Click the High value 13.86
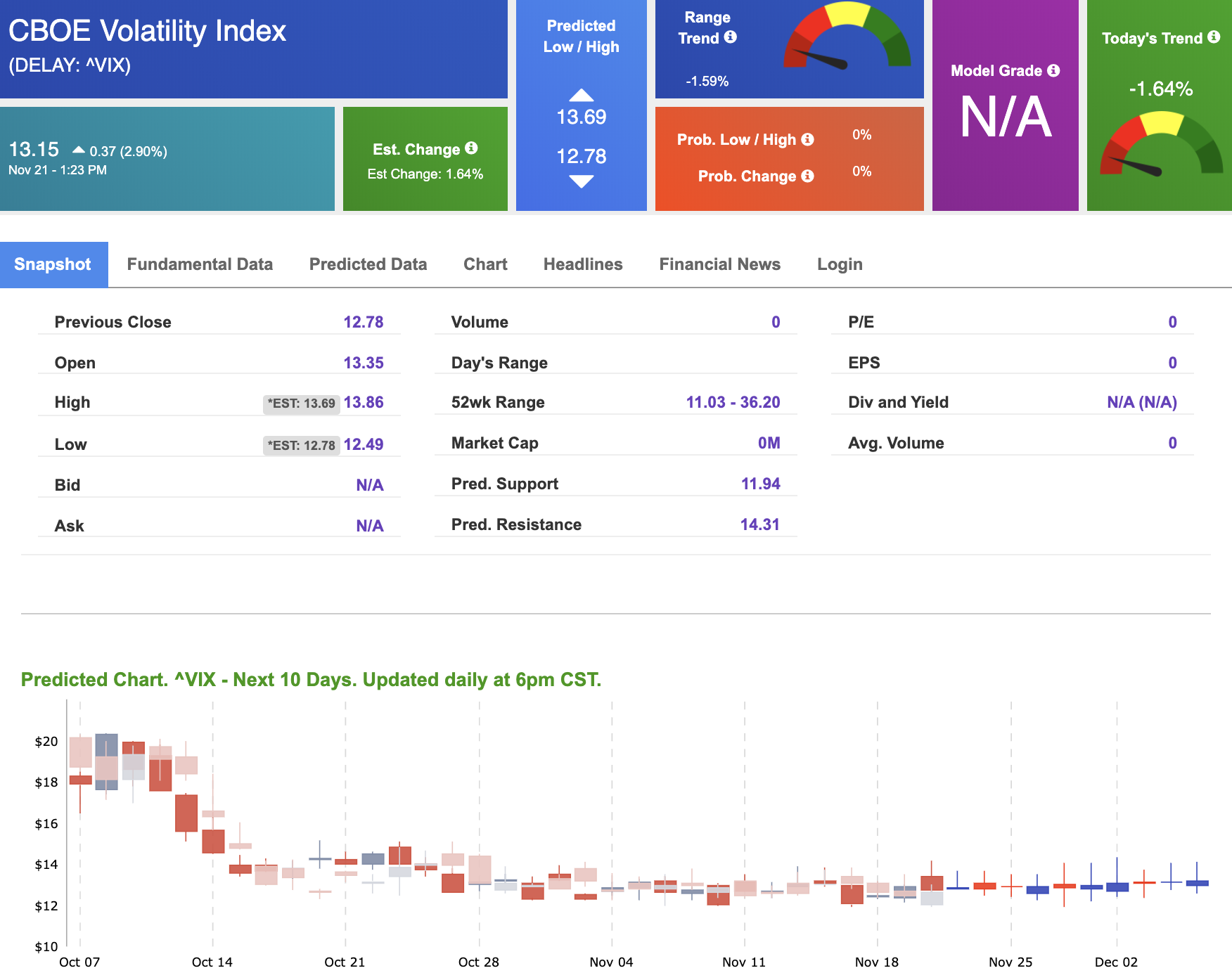 [364, 402]
